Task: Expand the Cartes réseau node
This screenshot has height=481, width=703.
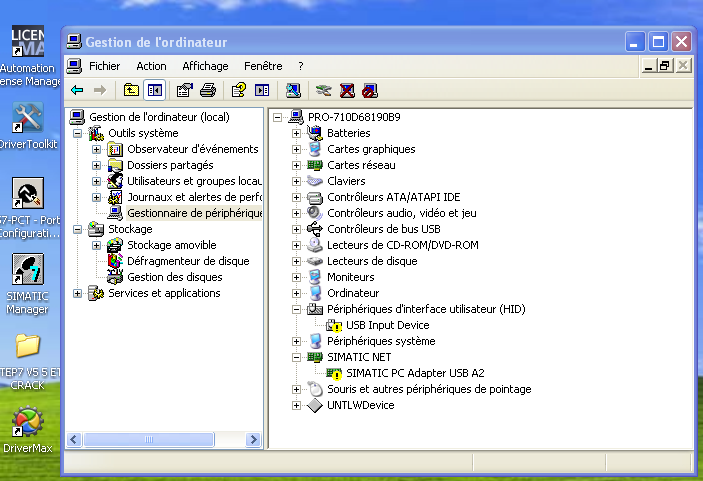Action: pos(296,165)
